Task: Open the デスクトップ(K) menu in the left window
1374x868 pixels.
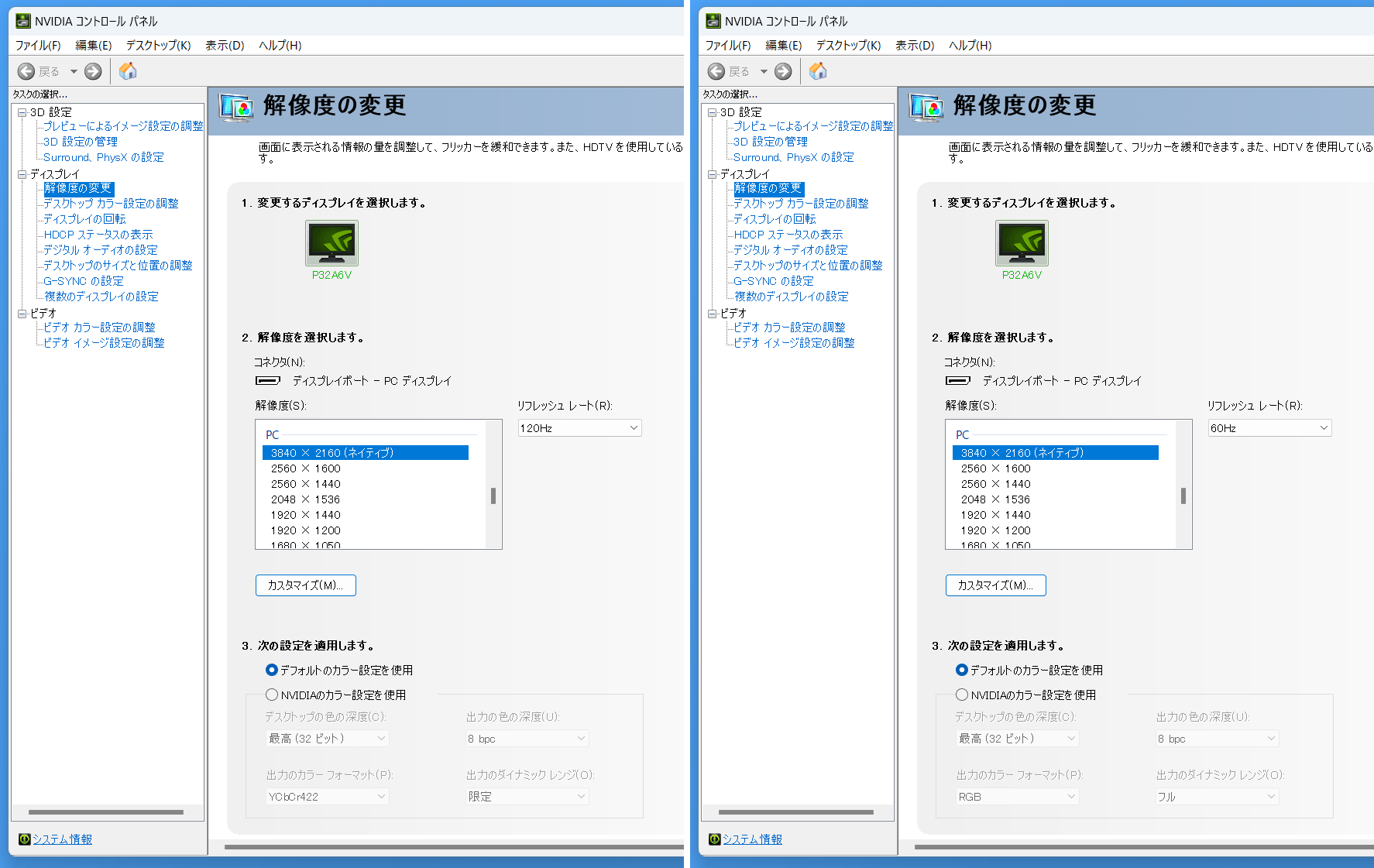Action: (x=159, y=45)
